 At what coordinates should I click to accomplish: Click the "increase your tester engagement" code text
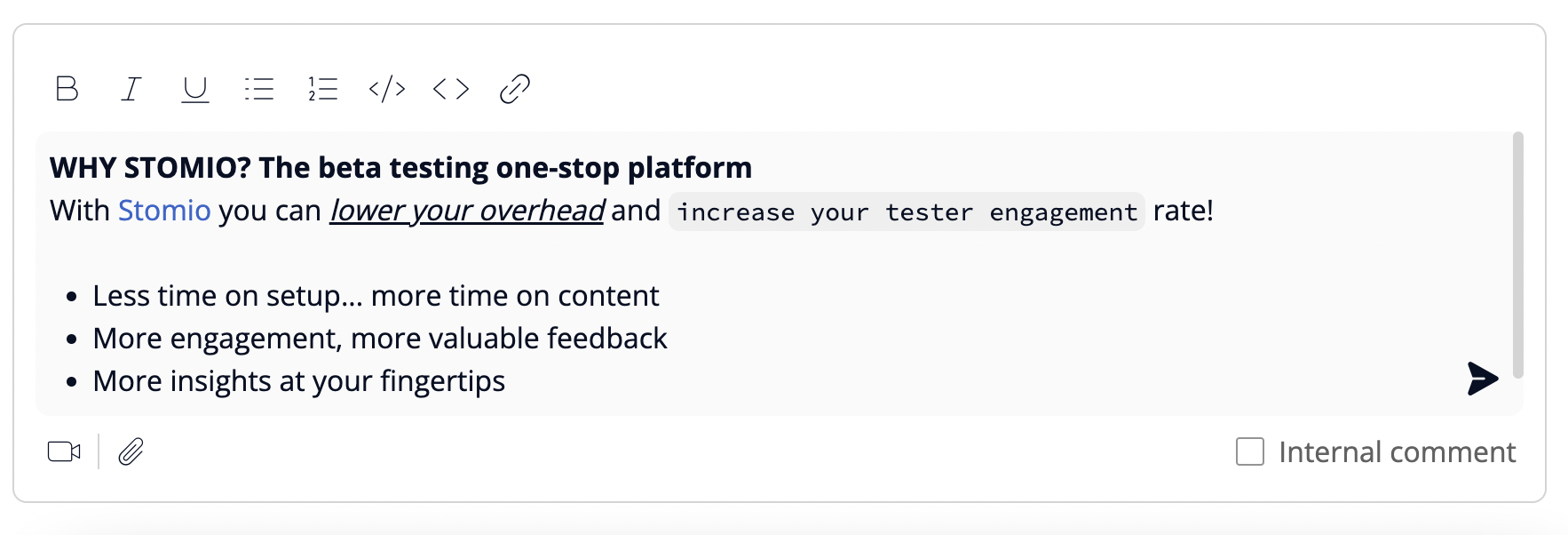click(907, 212)
